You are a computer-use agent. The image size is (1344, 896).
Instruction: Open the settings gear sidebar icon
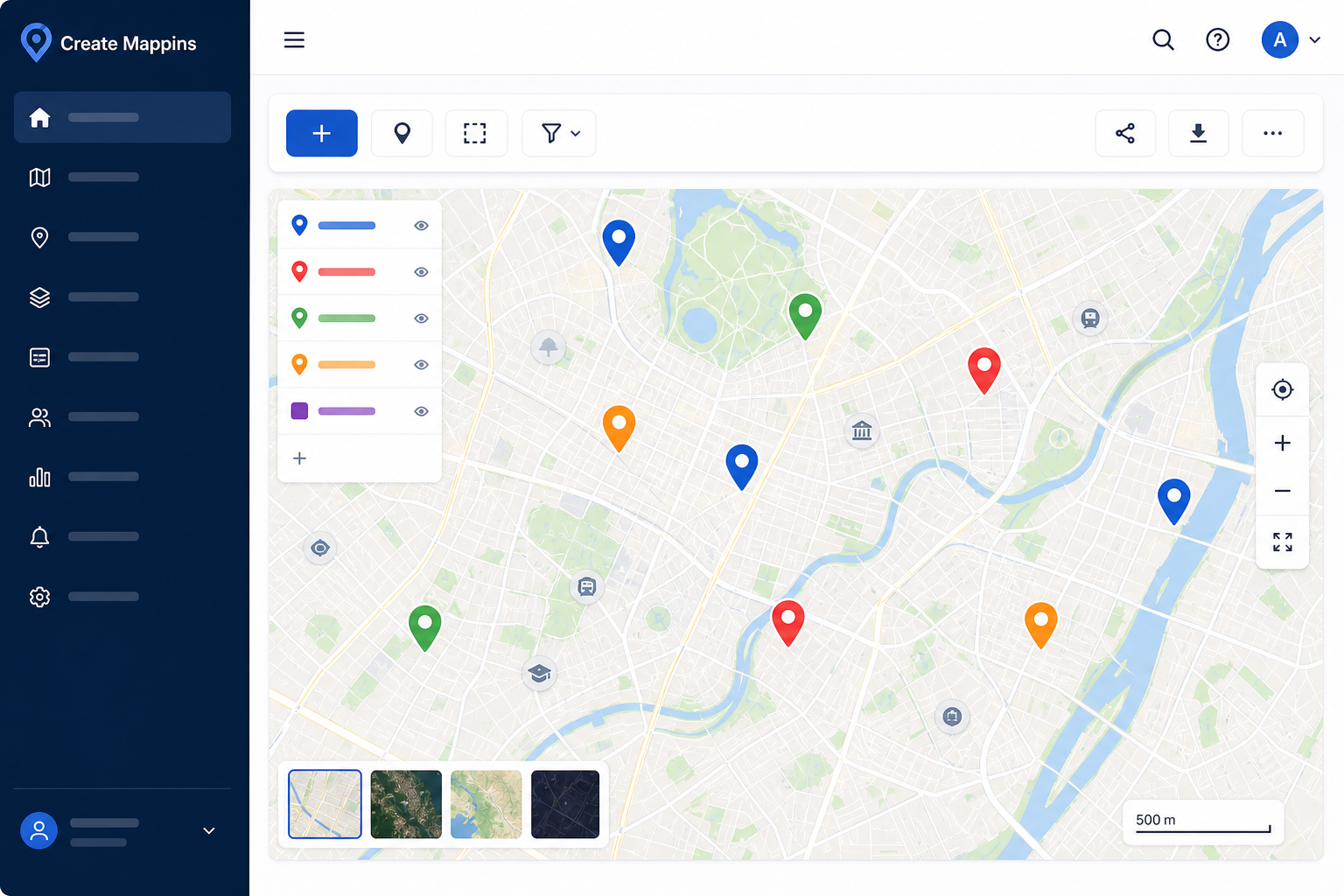(39, 597)
